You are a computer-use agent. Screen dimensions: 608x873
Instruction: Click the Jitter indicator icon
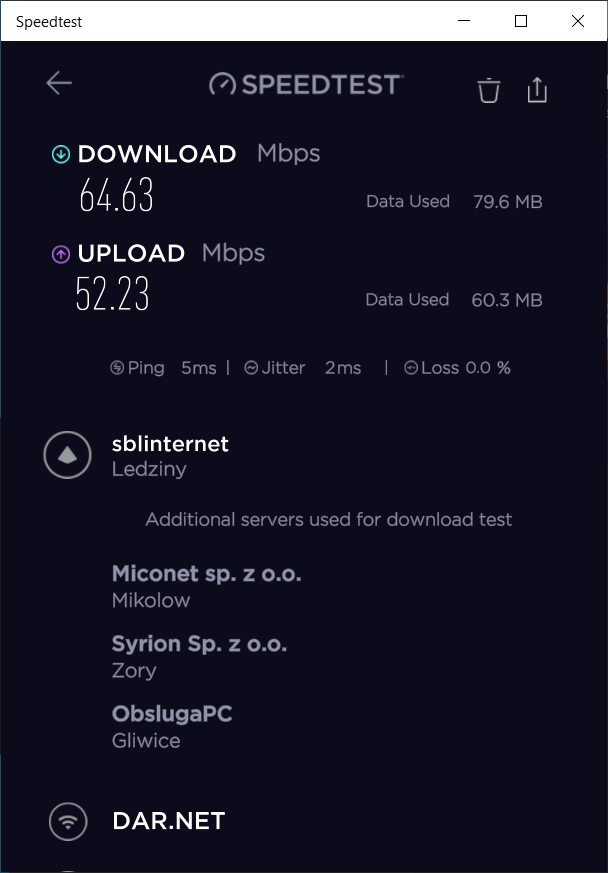(251, 367)
